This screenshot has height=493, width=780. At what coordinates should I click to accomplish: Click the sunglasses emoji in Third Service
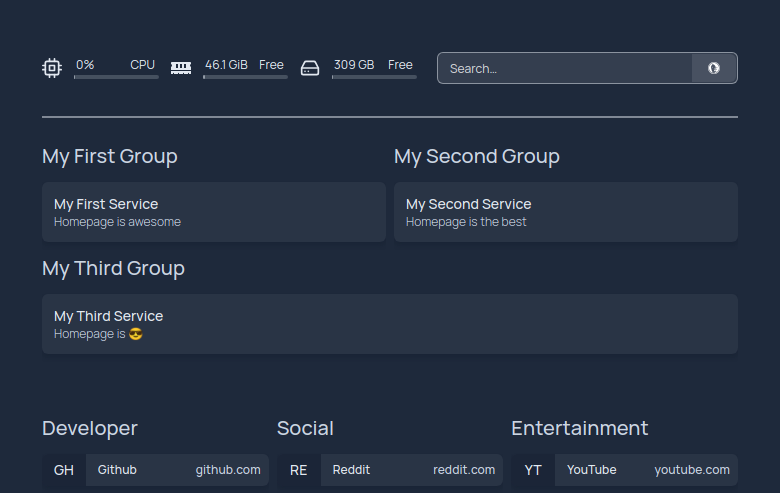coord(136,334)
